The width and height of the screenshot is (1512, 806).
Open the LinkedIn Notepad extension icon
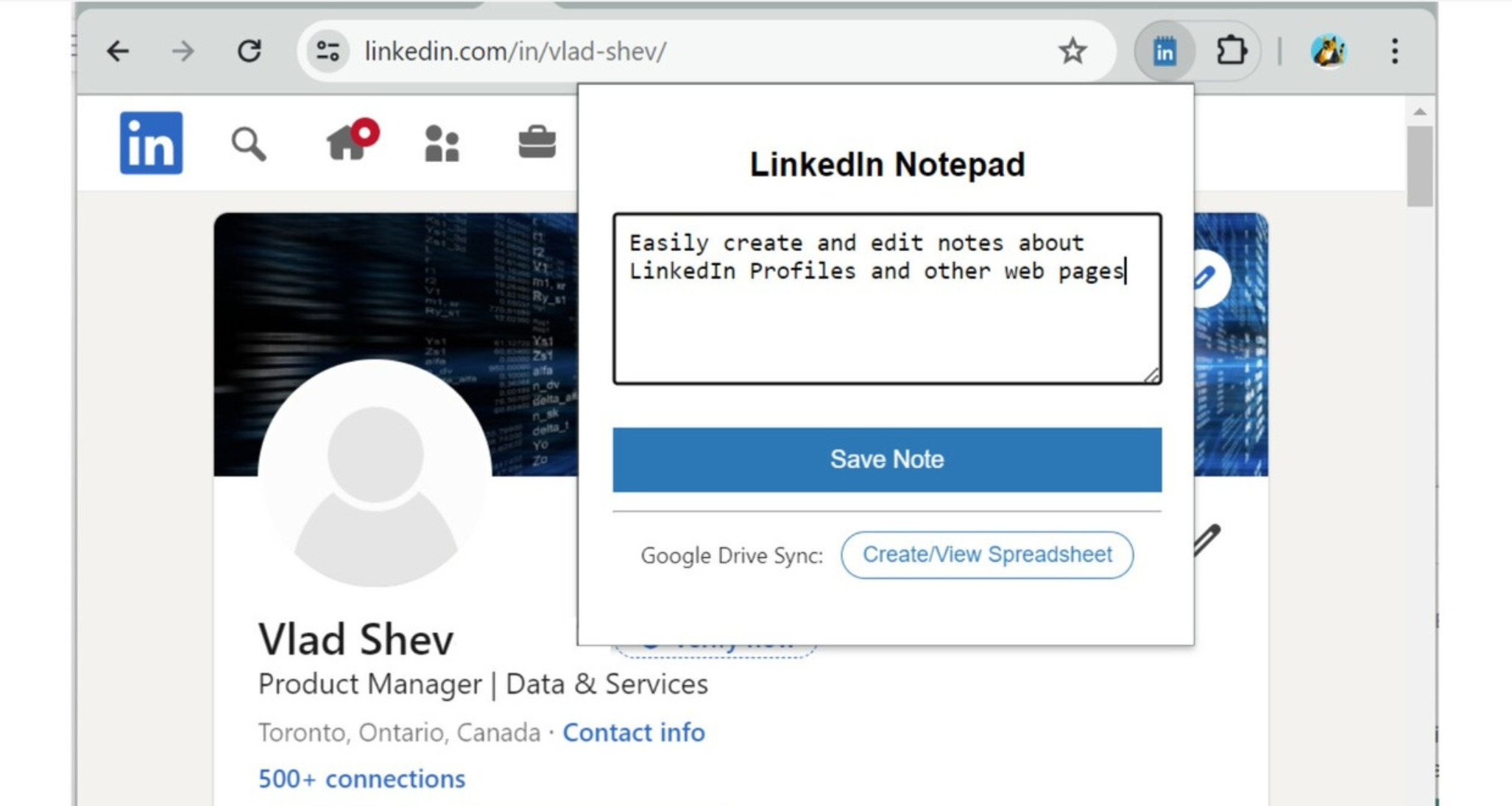click(x=1165, y=51)
